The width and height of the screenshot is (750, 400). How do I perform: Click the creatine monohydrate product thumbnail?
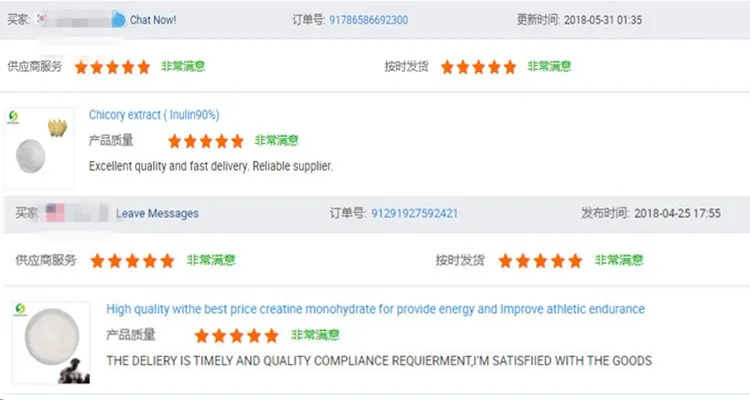tap(51, 343)
